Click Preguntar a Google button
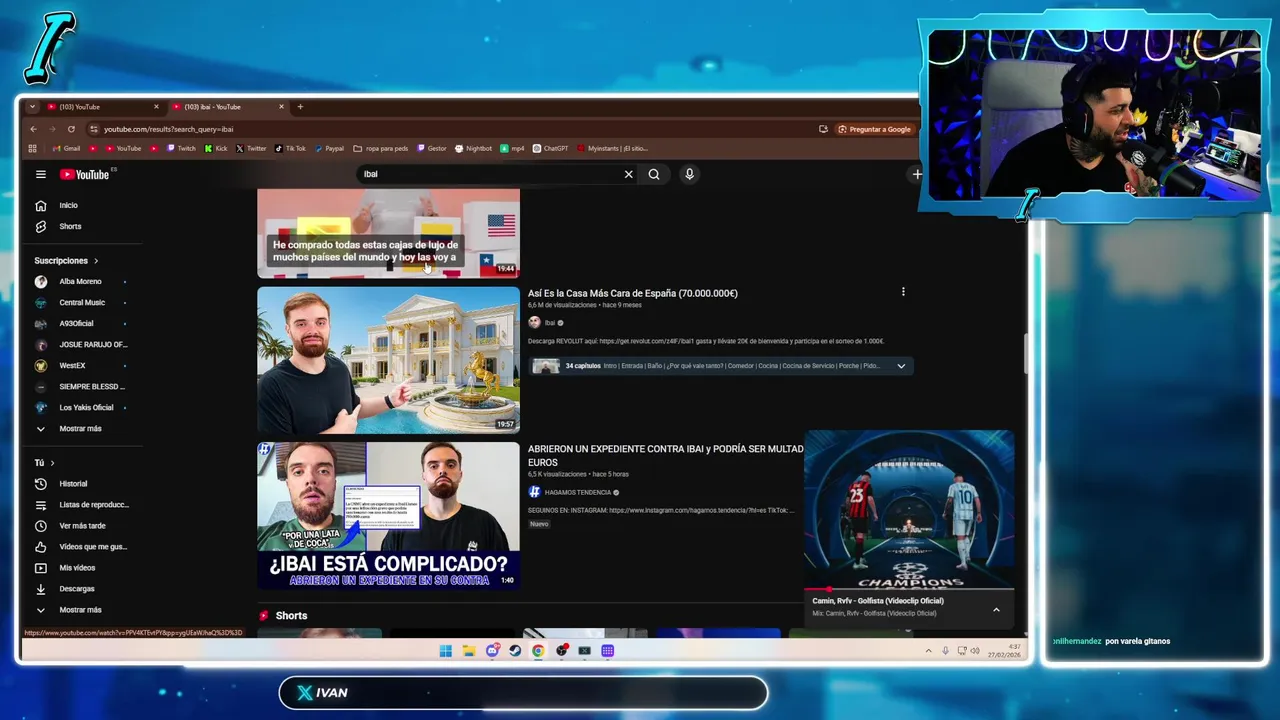 874,129
